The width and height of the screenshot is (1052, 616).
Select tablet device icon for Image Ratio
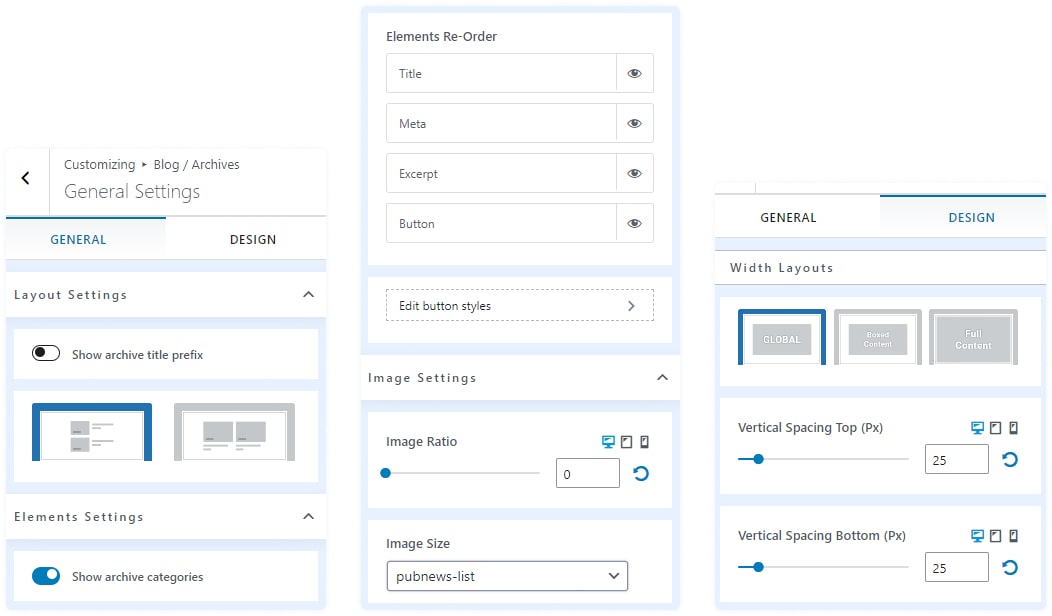[626, 442]
